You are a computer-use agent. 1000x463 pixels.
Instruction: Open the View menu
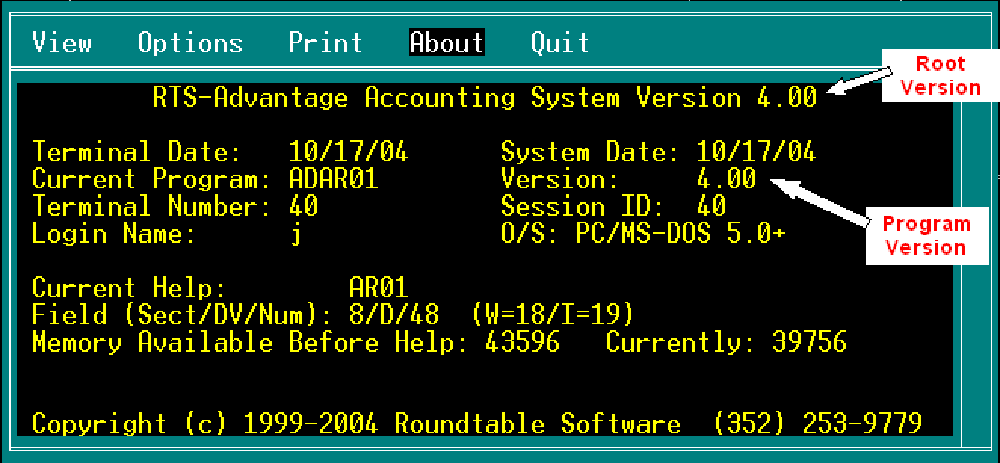coord(62,43)
